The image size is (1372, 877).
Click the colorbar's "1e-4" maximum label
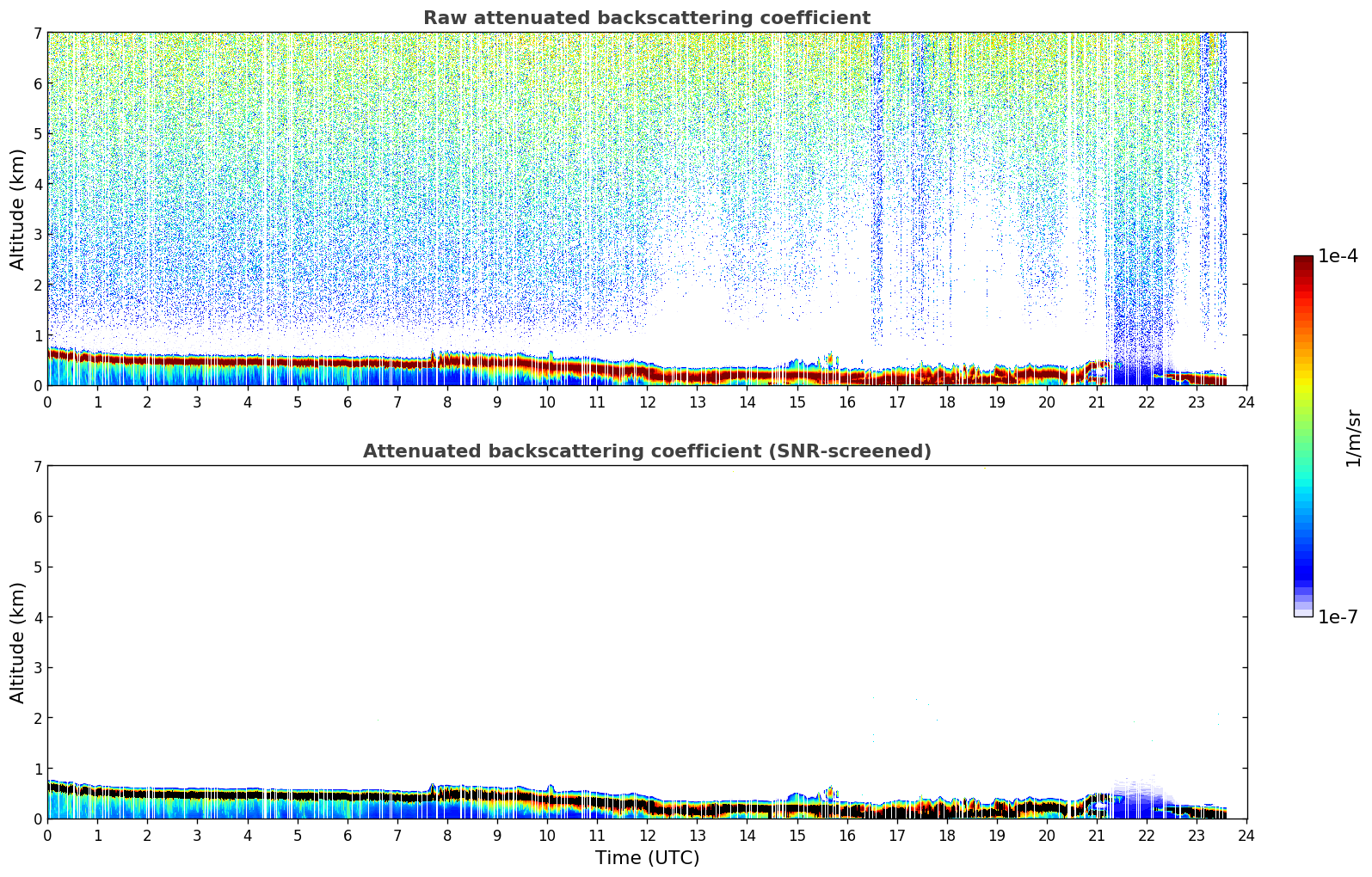pos(1338,256)
